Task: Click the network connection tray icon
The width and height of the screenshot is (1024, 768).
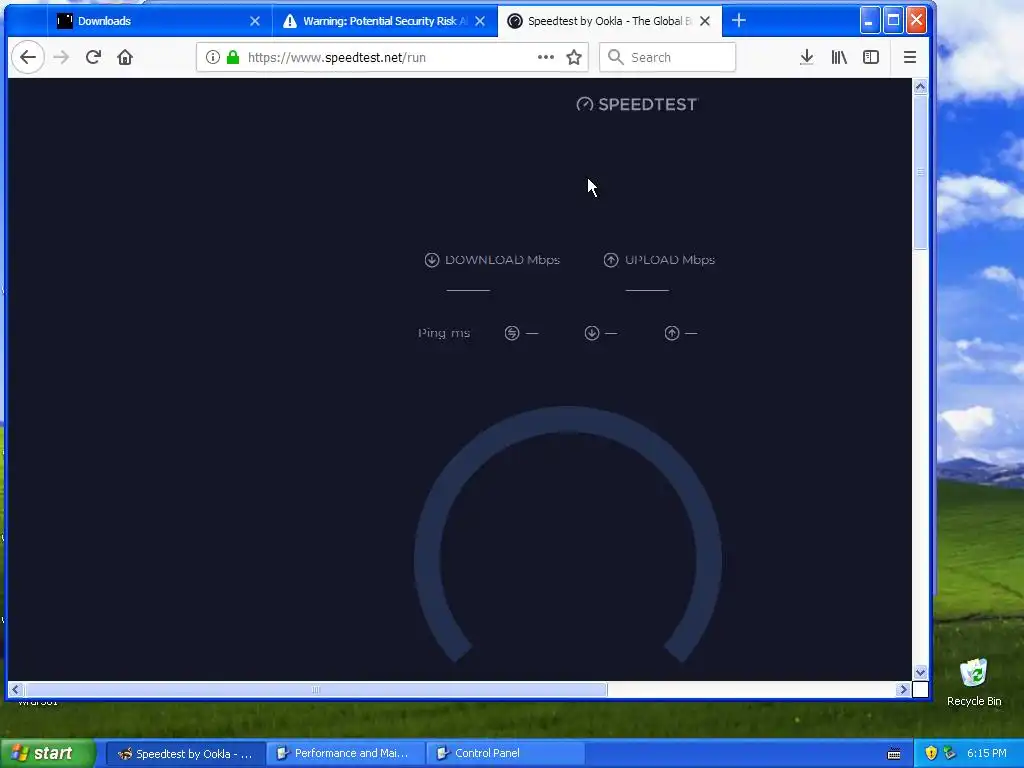Action: [x=950, y=753]
